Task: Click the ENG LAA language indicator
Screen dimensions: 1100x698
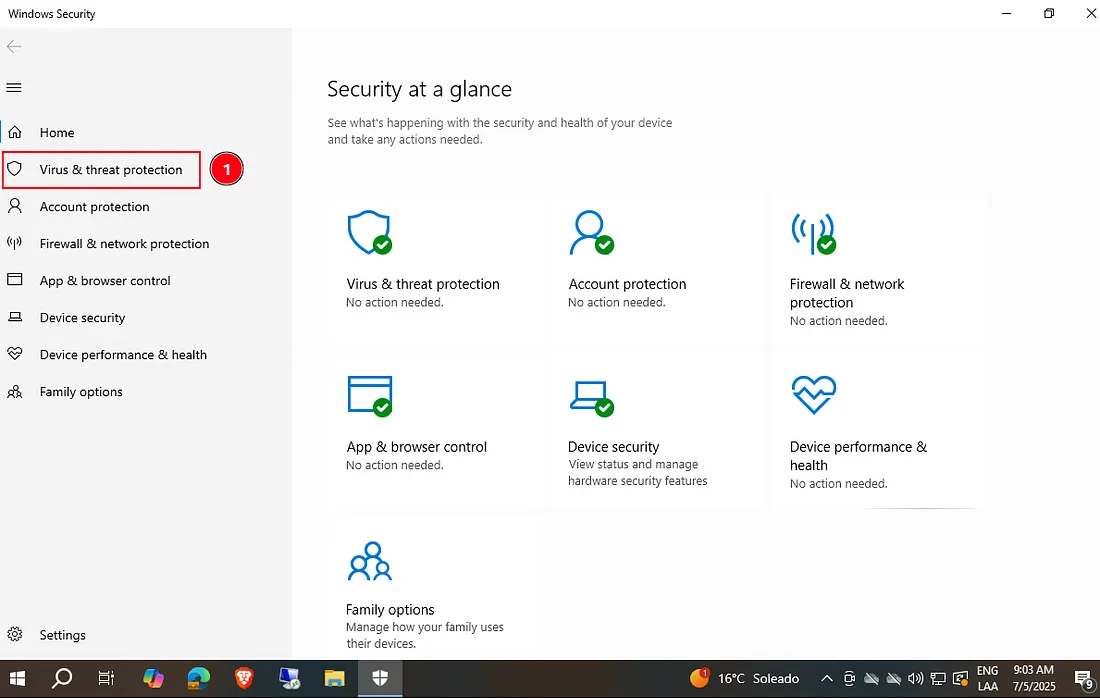Action: click(x=988, y=678)
